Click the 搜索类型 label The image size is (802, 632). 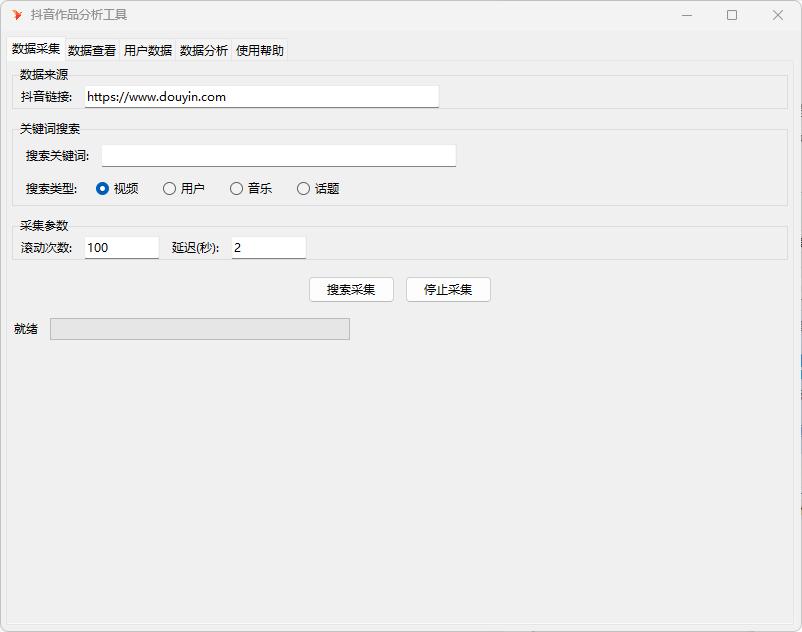(x=51, y=189)
